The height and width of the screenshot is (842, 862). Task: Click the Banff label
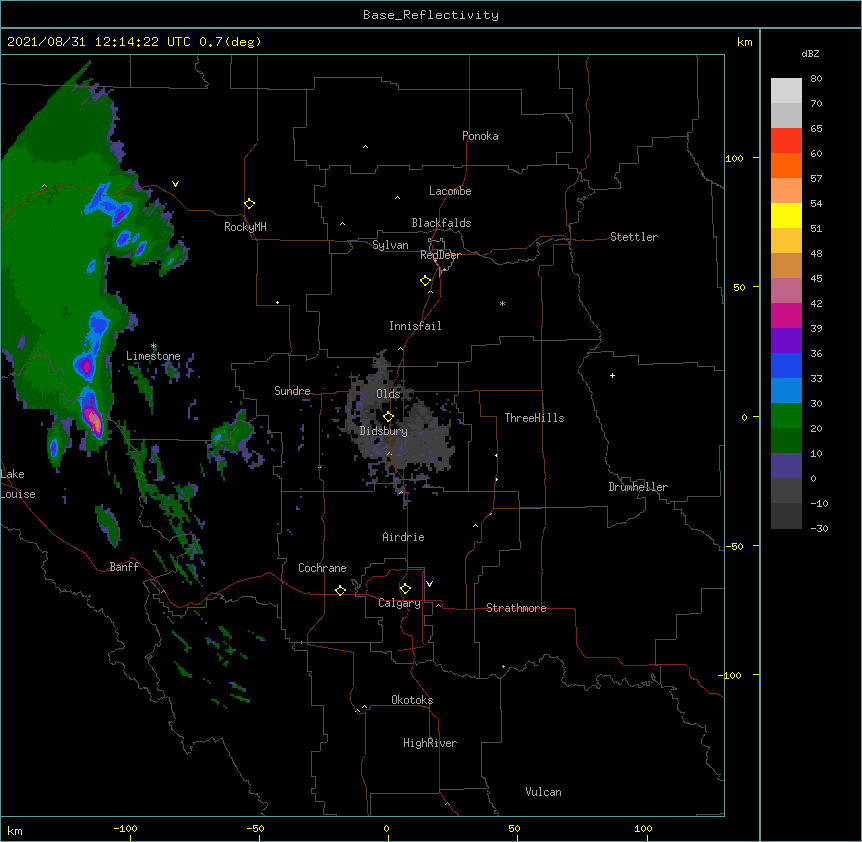(124, 567)
